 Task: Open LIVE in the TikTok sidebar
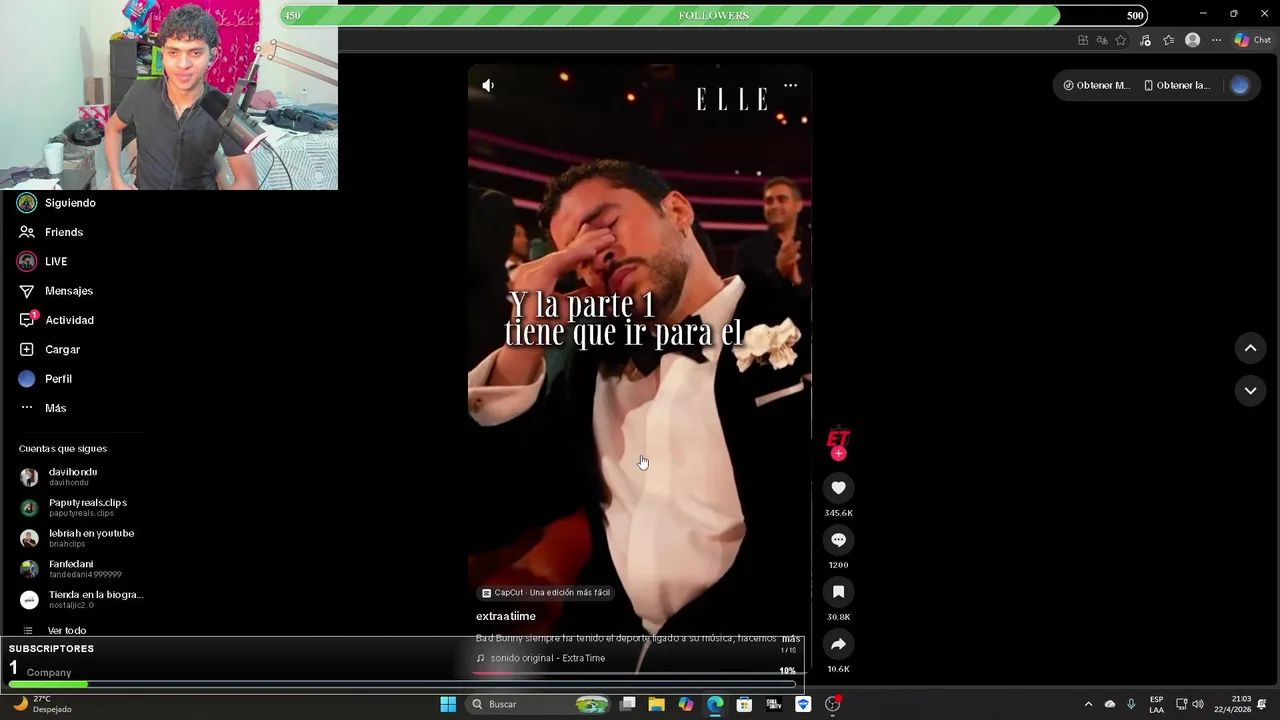point(42,261)
